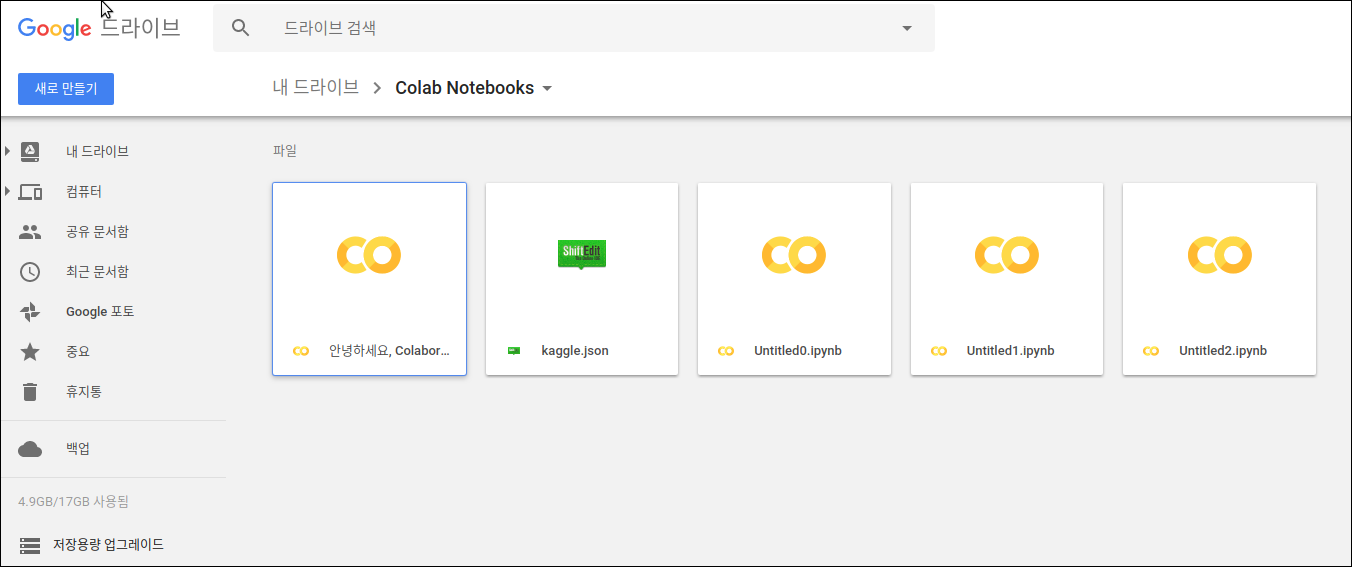Expand 컴퓨터 tree arrow
Screen dimensions: 1352x567
point(8,191)
